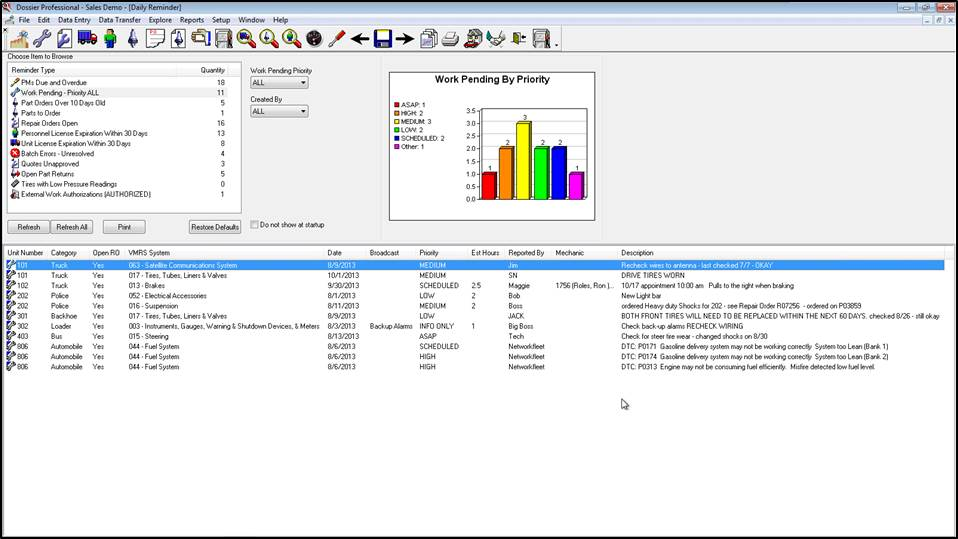The width and height of the screenshot is (958, 539).
Task: Click the red X Batch Errors icon
Action: pyautogui.click(x=15, y=153)
